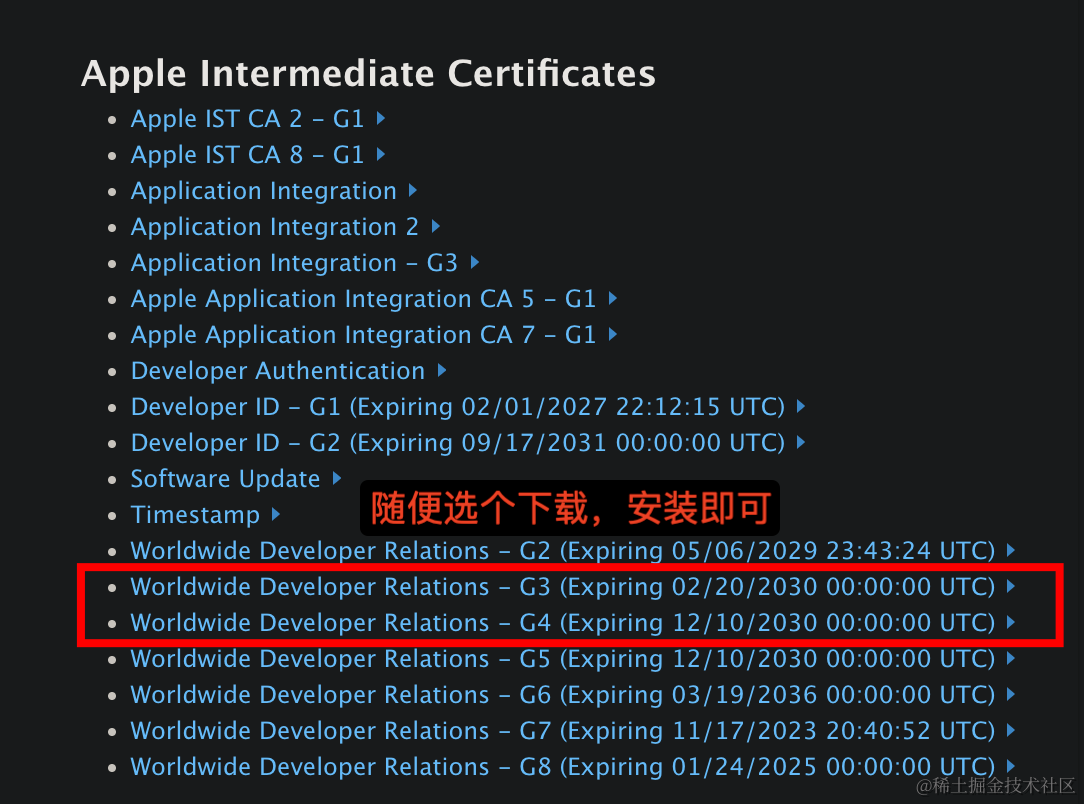The height and width of the screenshot is (804, 1084).
Task: Download Worldwide Developer Relations – G6 certificate
Action: coord(563,694)
